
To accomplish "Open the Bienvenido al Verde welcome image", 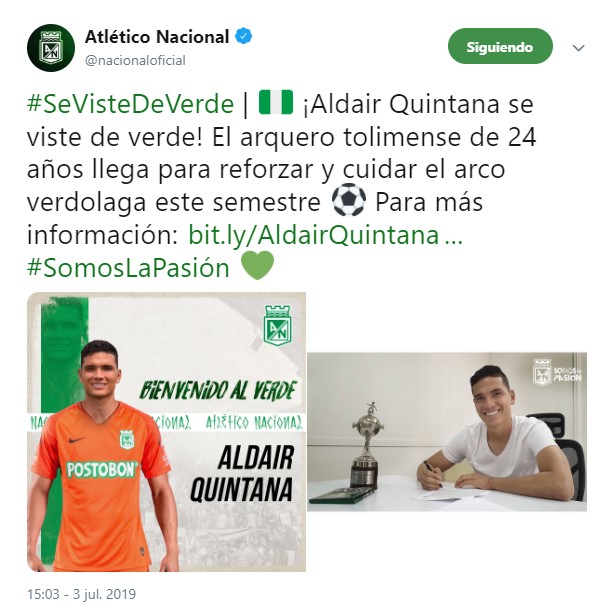I will [166, 432].
